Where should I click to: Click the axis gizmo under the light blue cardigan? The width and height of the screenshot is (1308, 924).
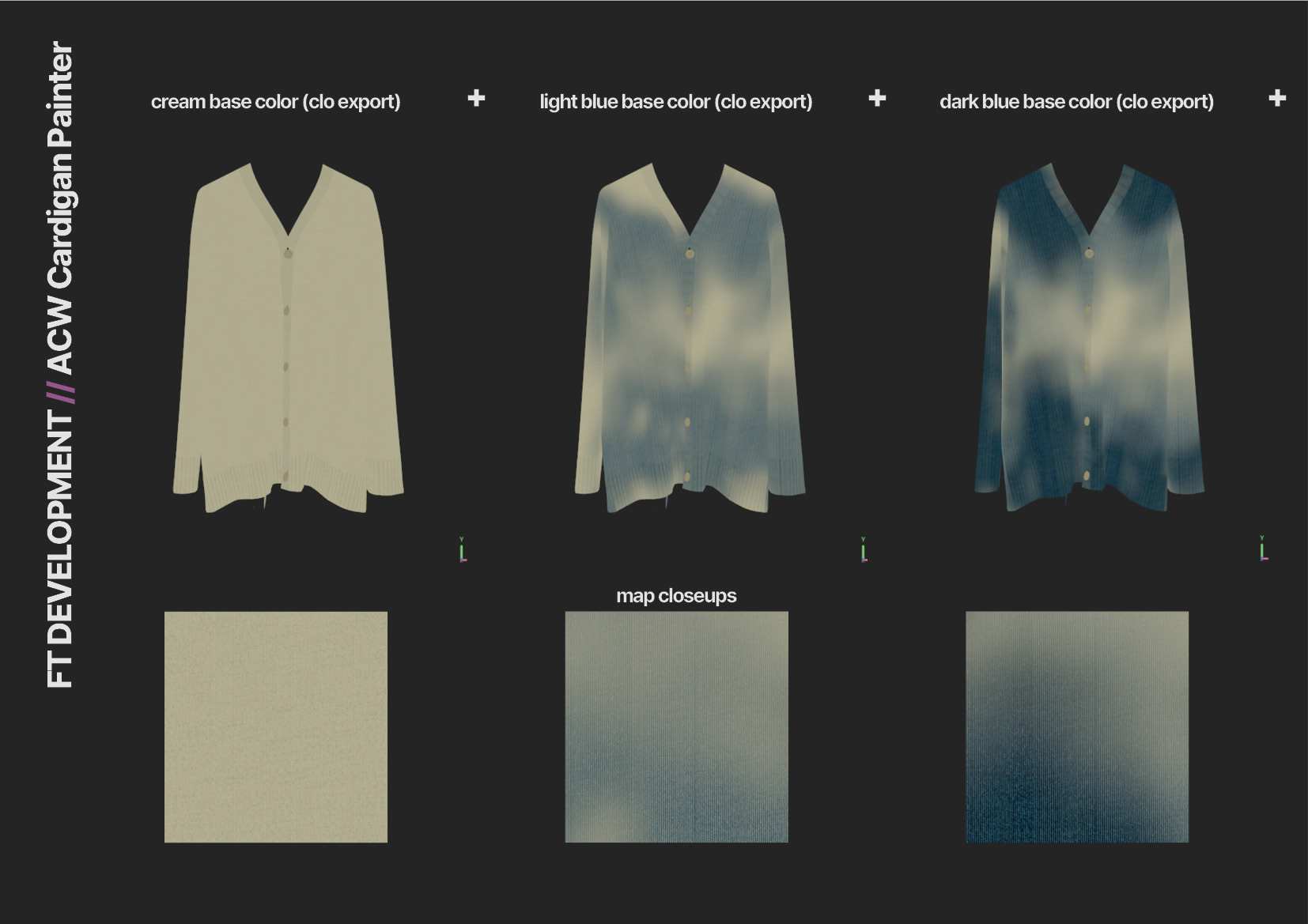click(864, 550)
